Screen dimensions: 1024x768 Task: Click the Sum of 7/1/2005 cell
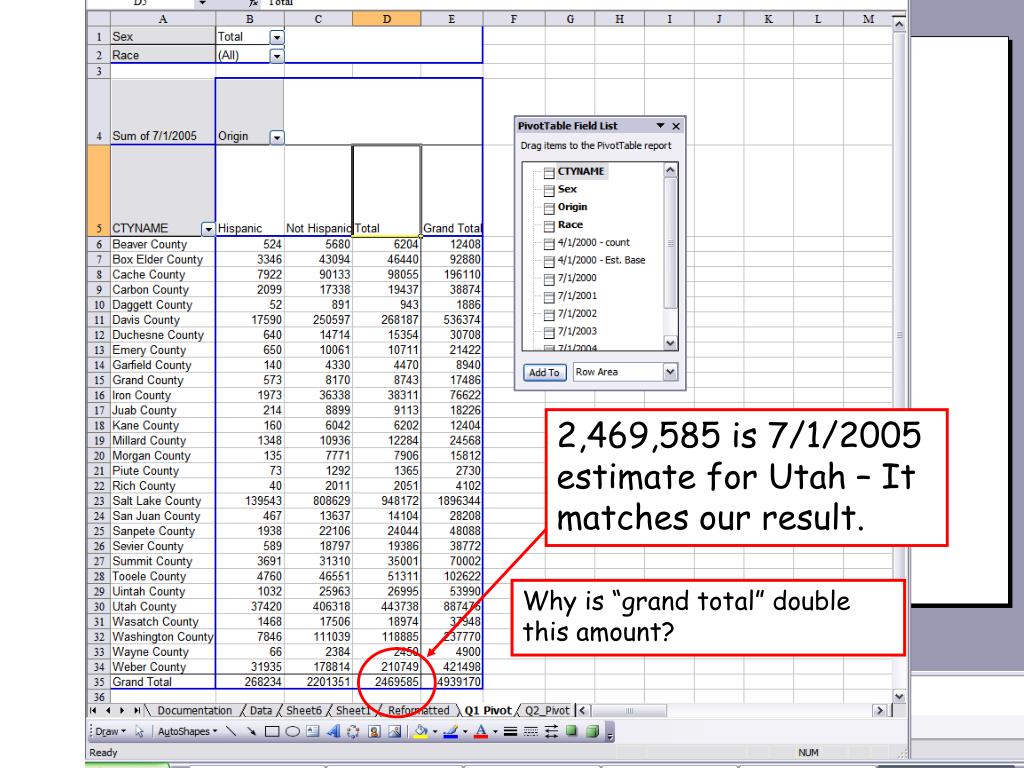[163, 112]
